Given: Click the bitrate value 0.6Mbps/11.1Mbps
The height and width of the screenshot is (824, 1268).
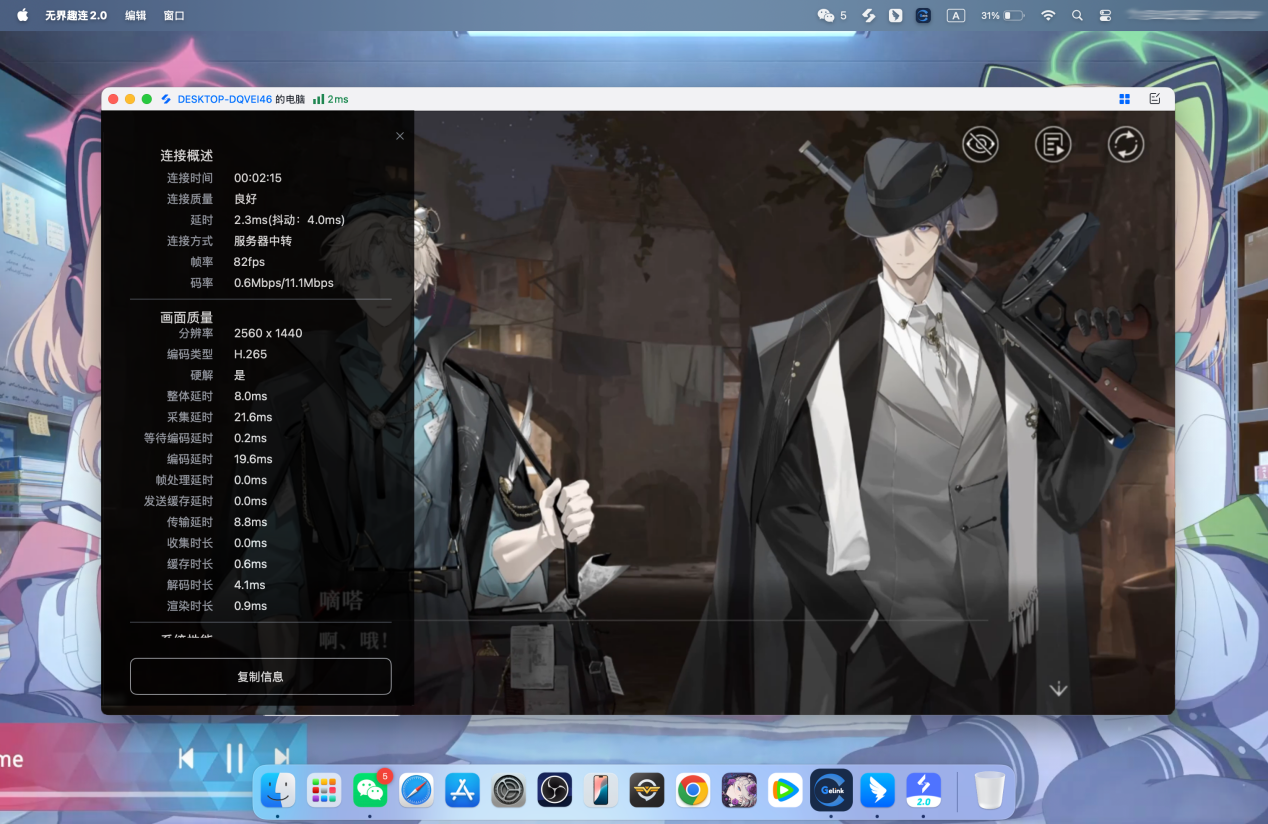Looking at the screenshot, I should click(x=284, y=283).
